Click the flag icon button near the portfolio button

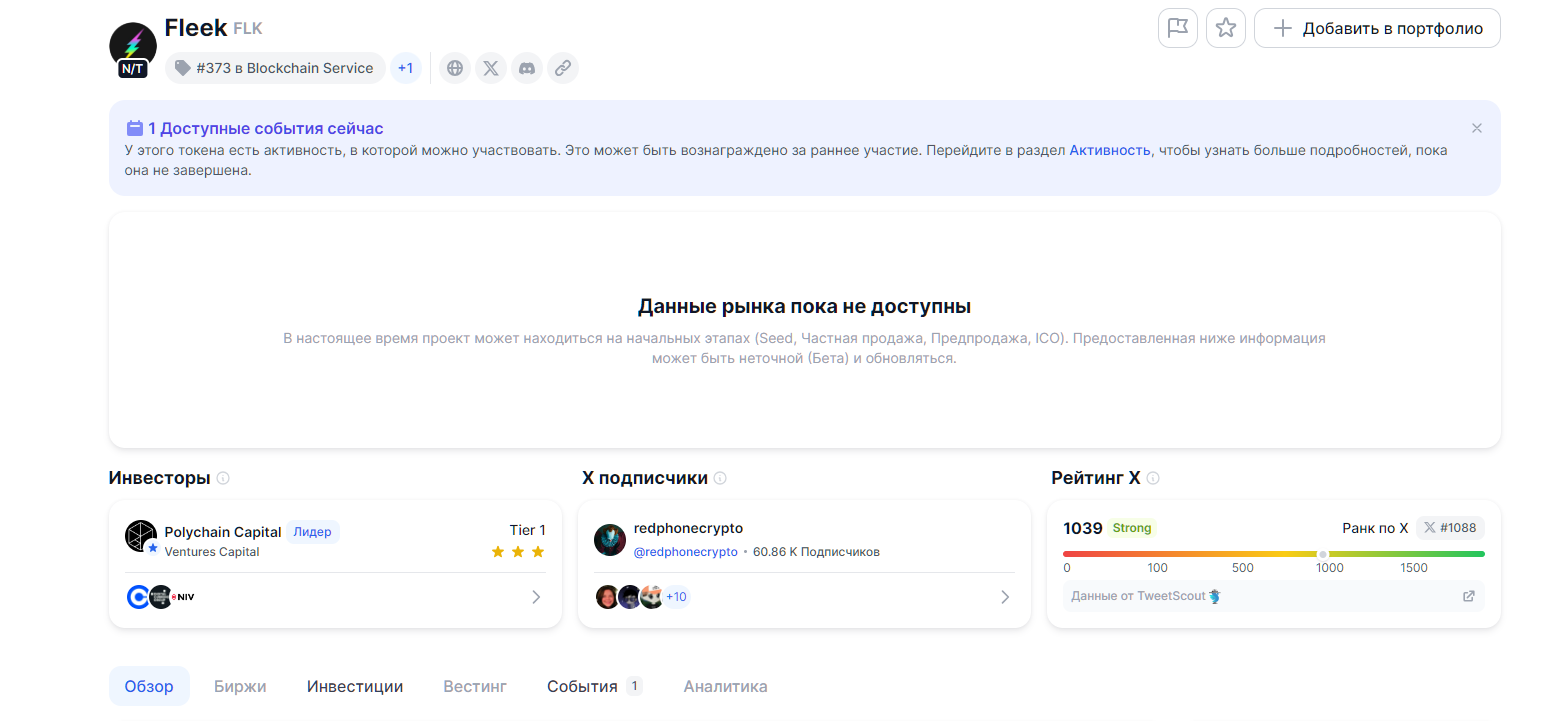click(1178, 28)
